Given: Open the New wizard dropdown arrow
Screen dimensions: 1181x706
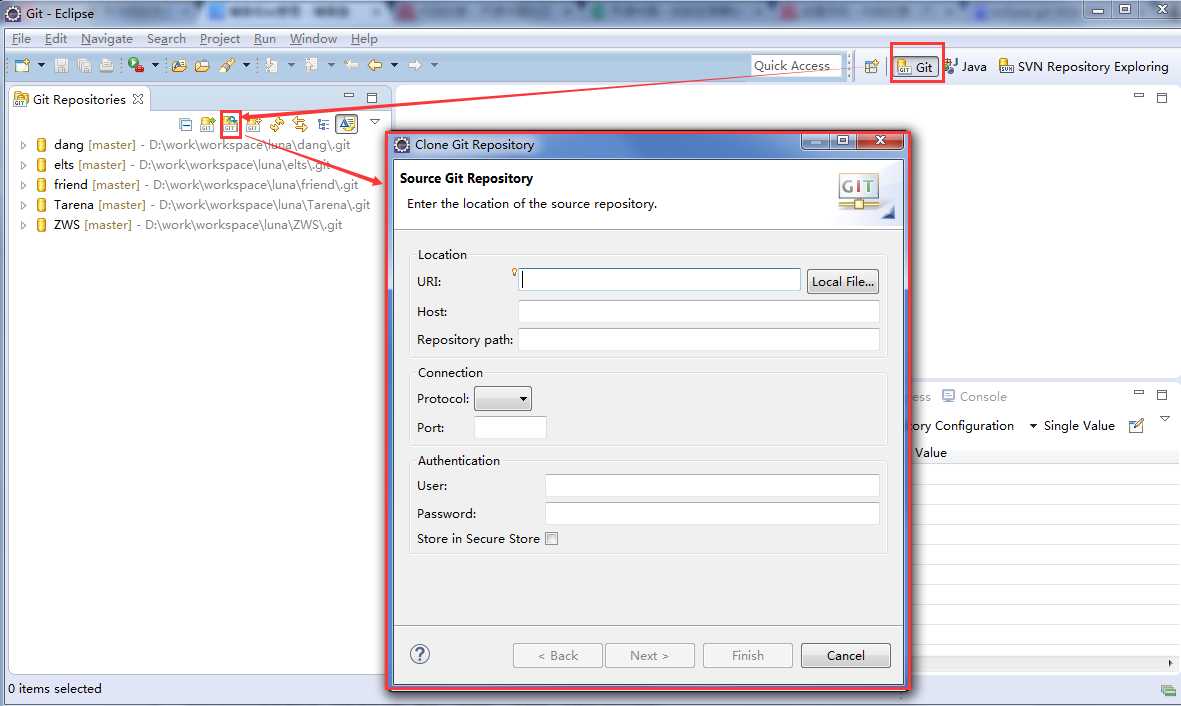Looking at the screenshot, I should click(x=41, y=66).
